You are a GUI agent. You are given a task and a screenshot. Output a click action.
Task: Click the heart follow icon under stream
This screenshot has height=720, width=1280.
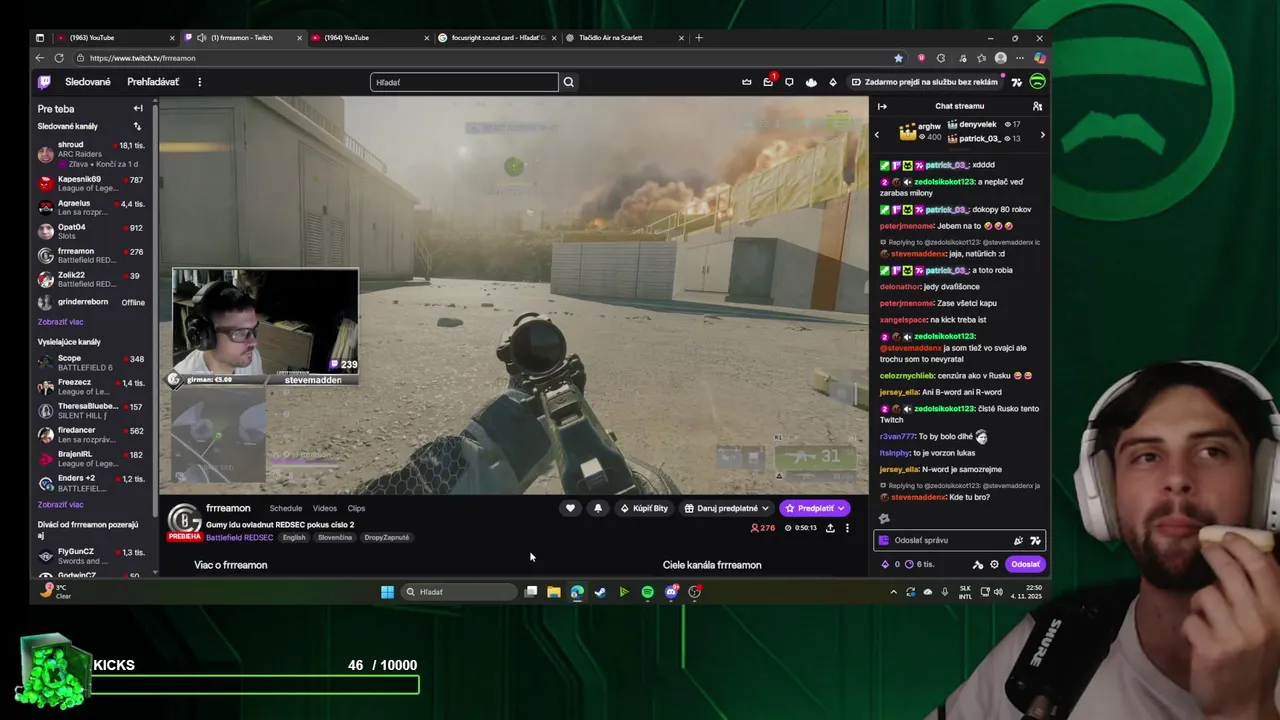[570, 508]
